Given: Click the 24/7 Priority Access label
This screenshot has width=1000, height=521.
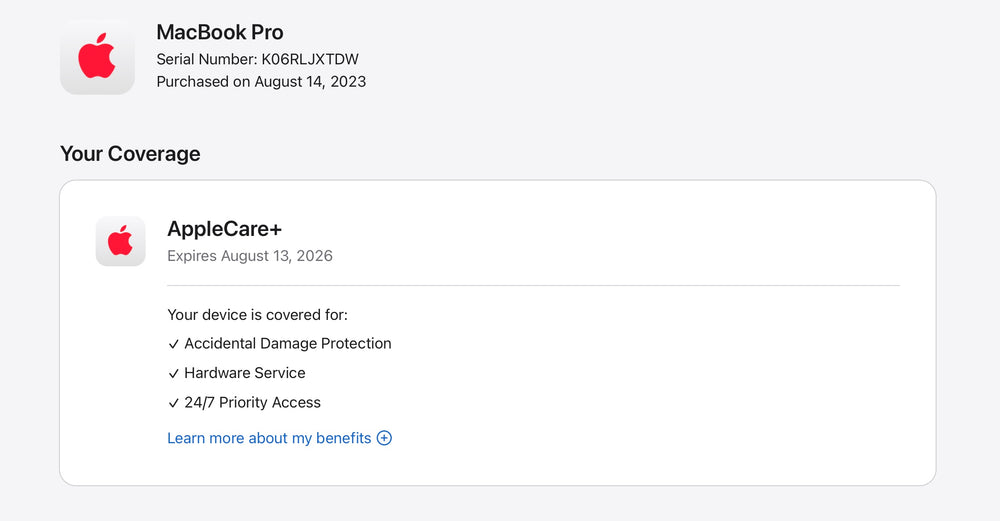Looking at the screenshot, I should pyautogui.click(x=253, y=403).
